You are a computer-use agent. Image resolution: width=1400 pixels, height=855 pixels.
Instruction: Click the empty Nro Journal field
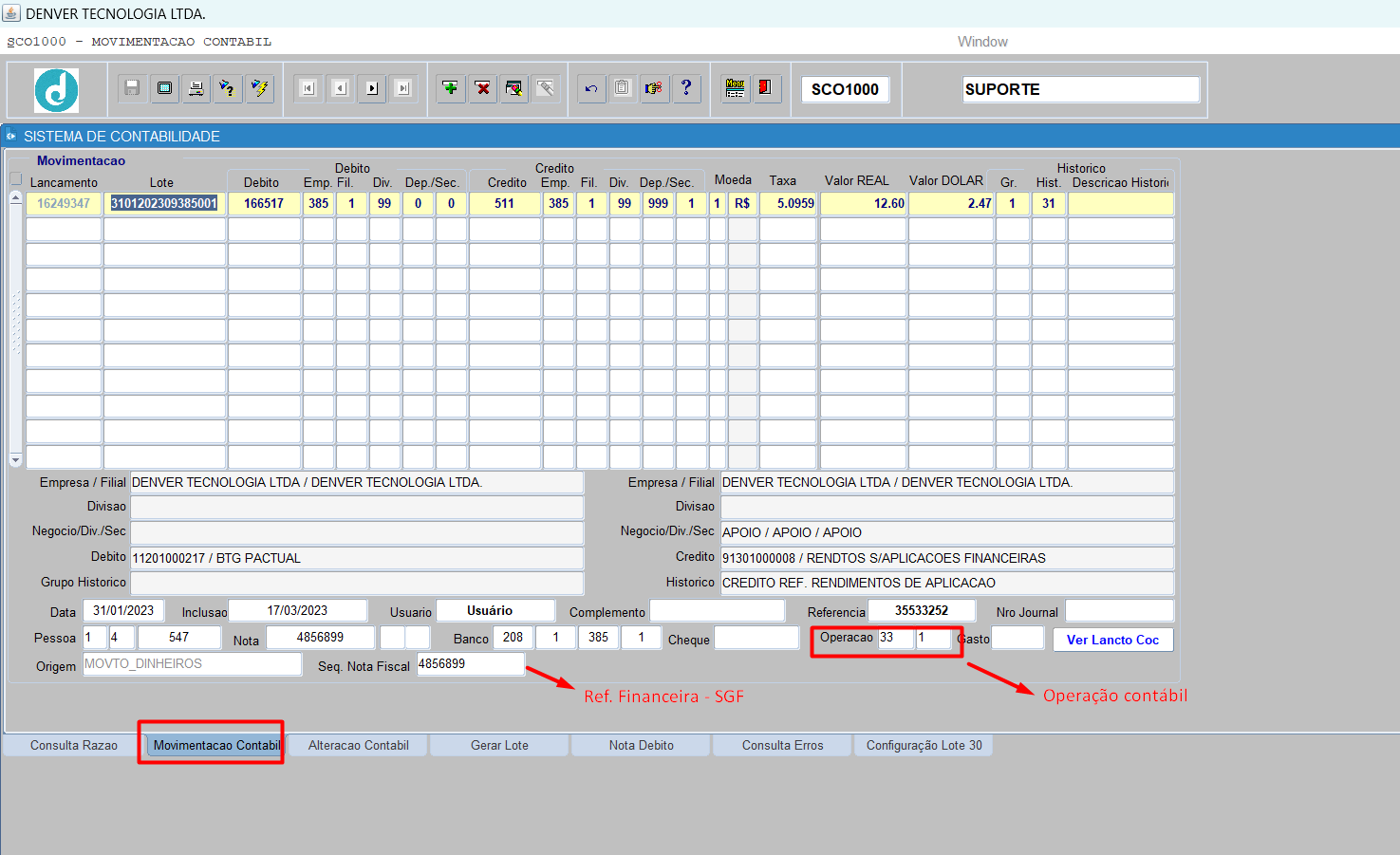click(x=1119, y=610)
